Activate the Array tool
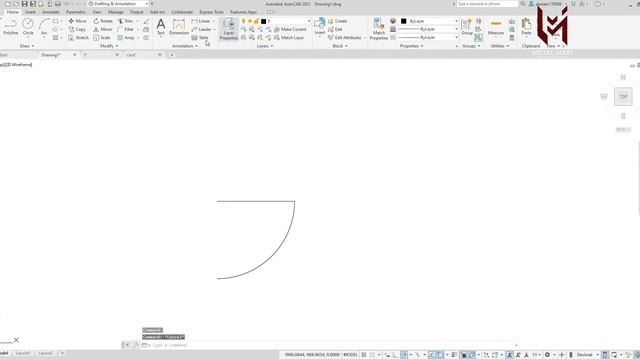This screenshot has width=640, height=360. click(126, 38)
